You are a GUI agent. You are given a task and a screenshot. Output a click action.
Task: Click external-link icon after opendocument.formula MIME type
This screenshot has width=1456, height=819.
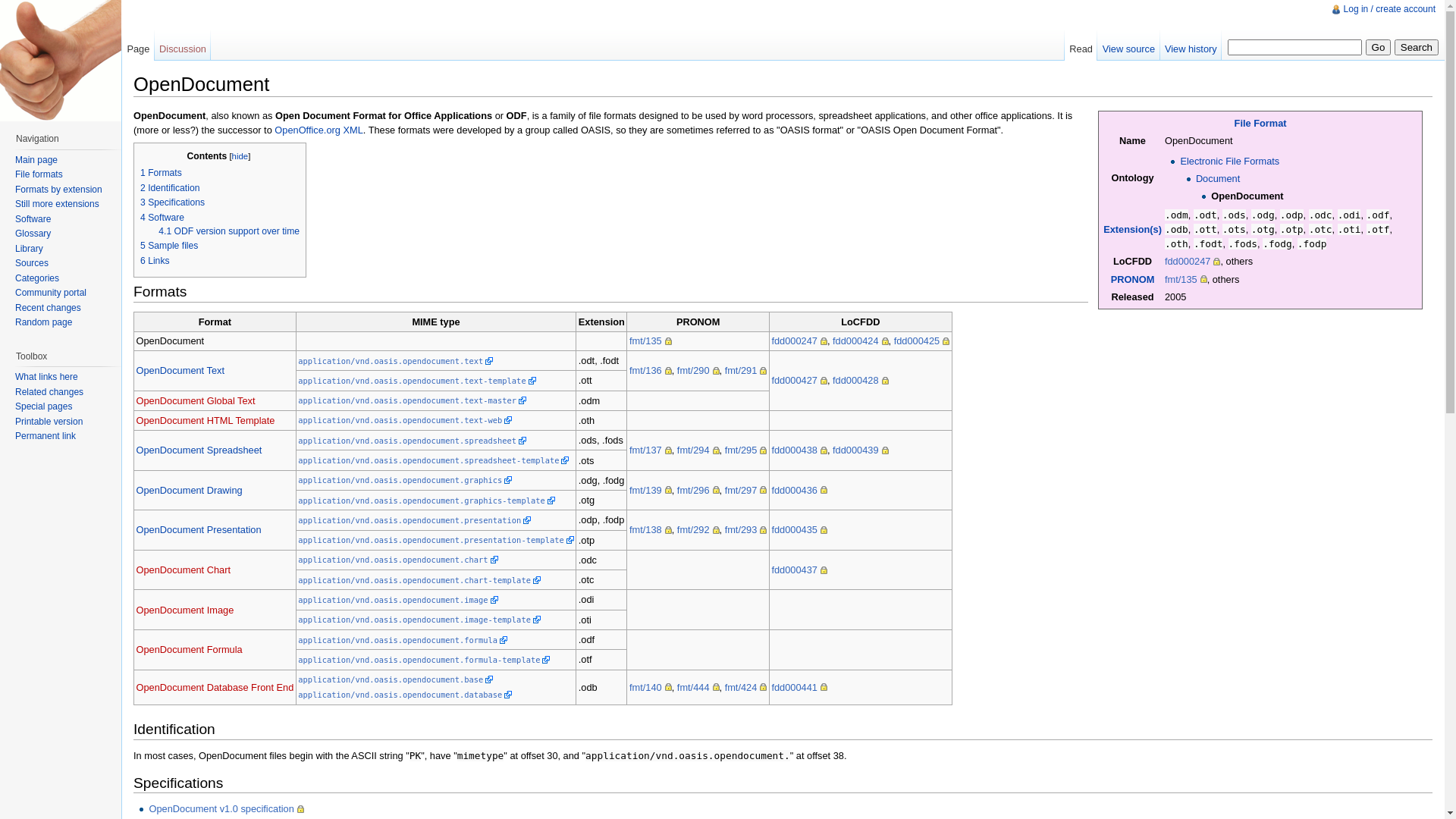click(504, 641)
